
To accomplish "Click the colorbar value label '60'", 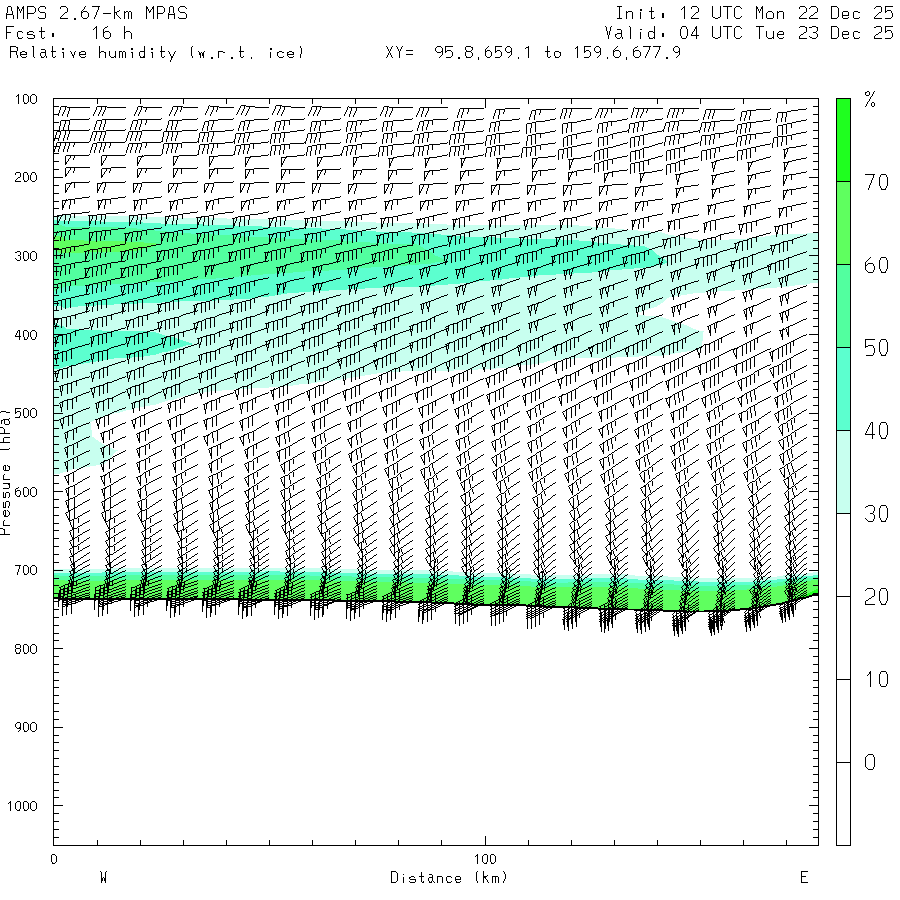I will (876, 266).
